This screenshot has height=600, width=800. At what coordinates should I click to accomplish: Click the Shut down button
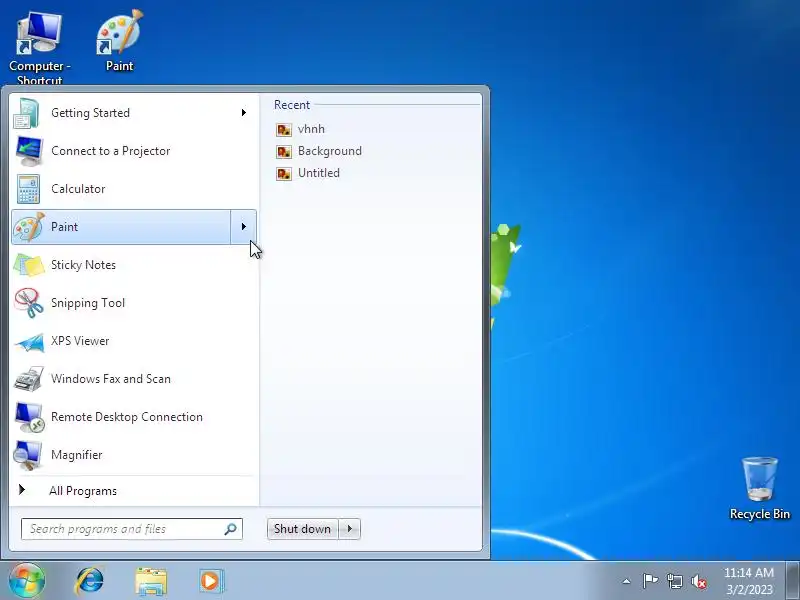pyautogui.click(x=303, y=529)
